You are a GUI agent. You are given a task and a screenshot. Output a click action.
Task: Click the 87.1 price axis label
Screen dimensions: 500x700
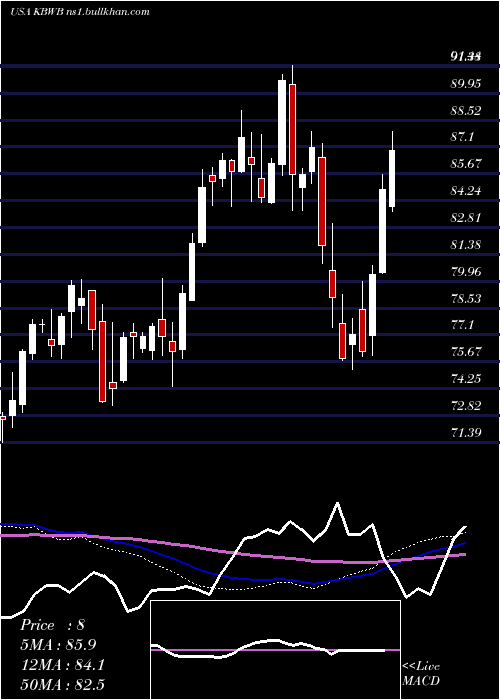pyautogui.click(x=462, y=137)
